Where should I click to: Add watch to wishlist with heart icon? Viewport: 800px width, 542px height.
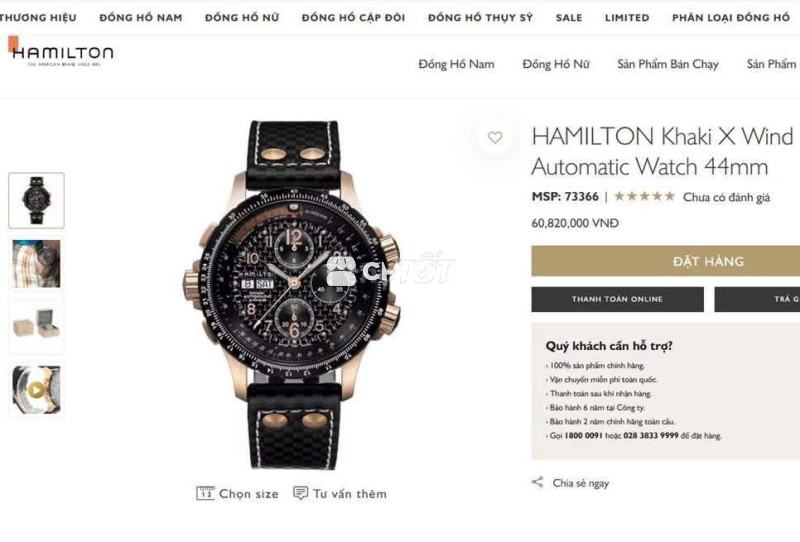pos(495,137)
